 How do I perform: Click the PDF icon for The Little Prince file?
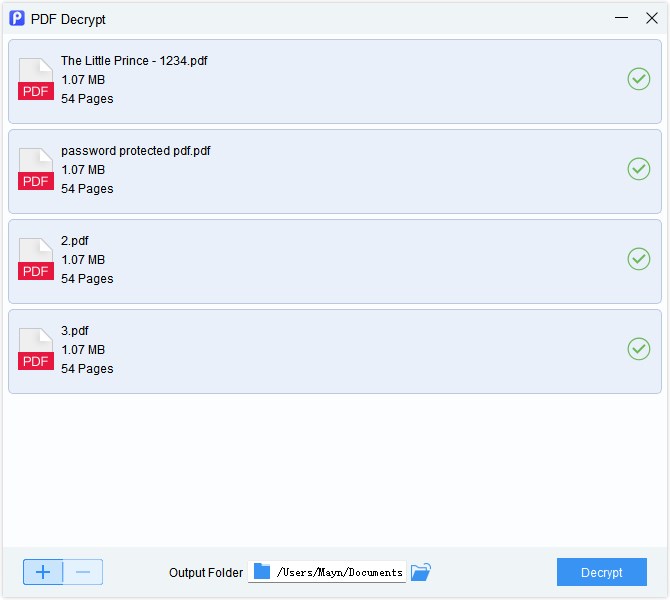(x=35, y=80)
